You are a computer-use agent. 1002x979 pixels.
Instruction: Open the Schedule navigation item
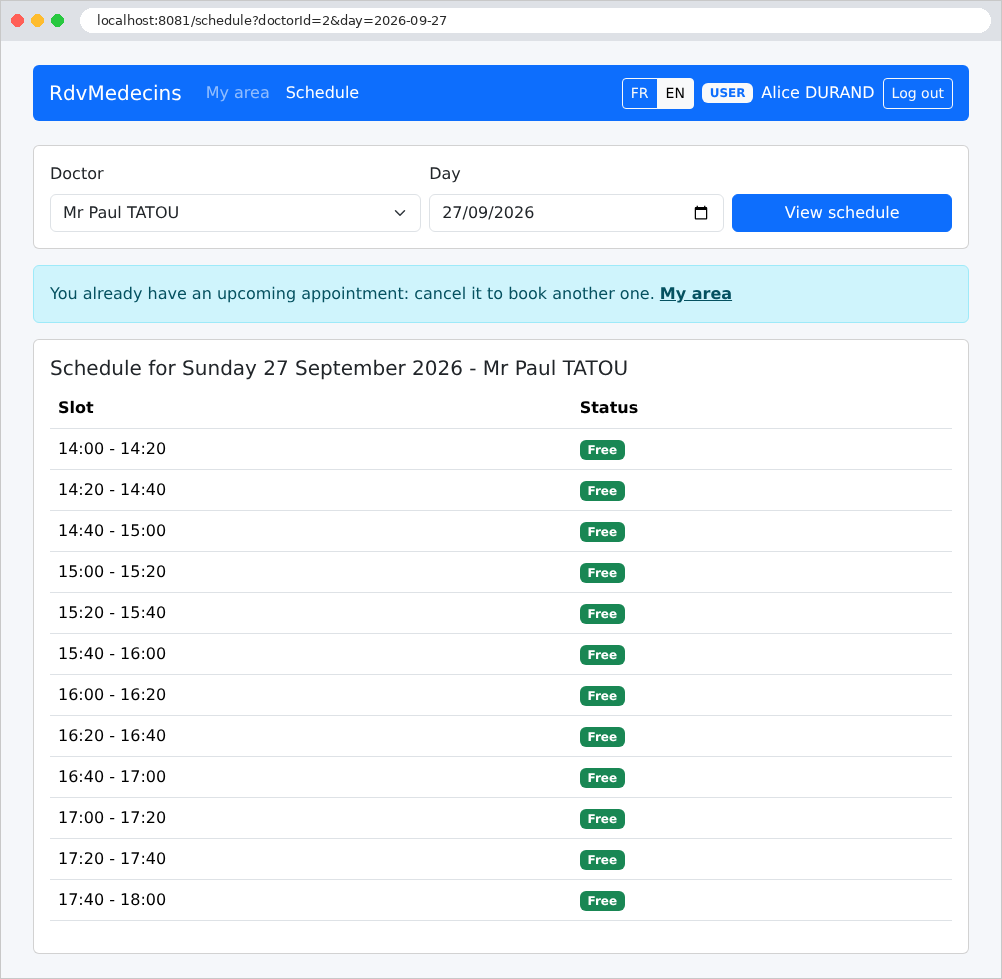(322, 93)
